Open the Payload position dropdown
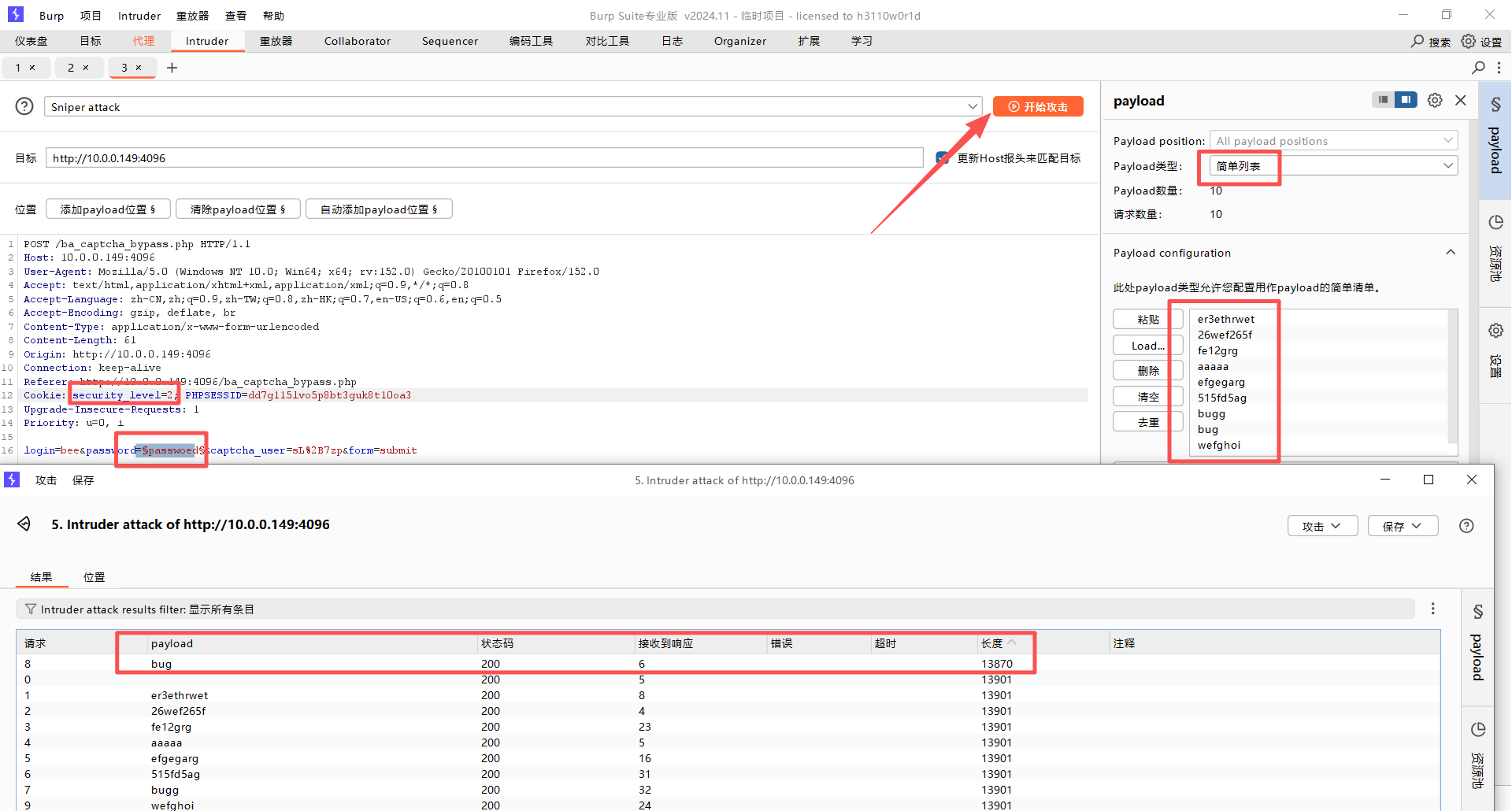The image size is (1512, 811). click(x=1334, y=141)
